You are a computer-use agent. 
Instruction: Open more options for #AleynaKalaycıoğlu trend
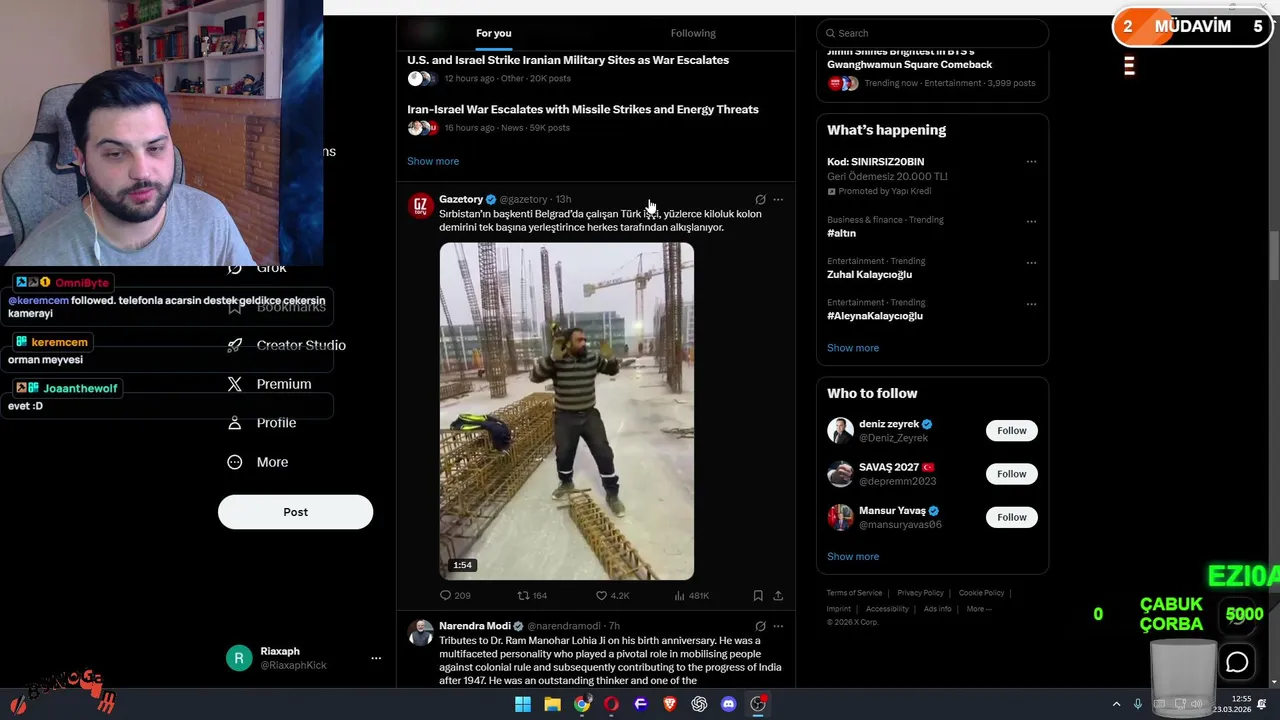1031,304
